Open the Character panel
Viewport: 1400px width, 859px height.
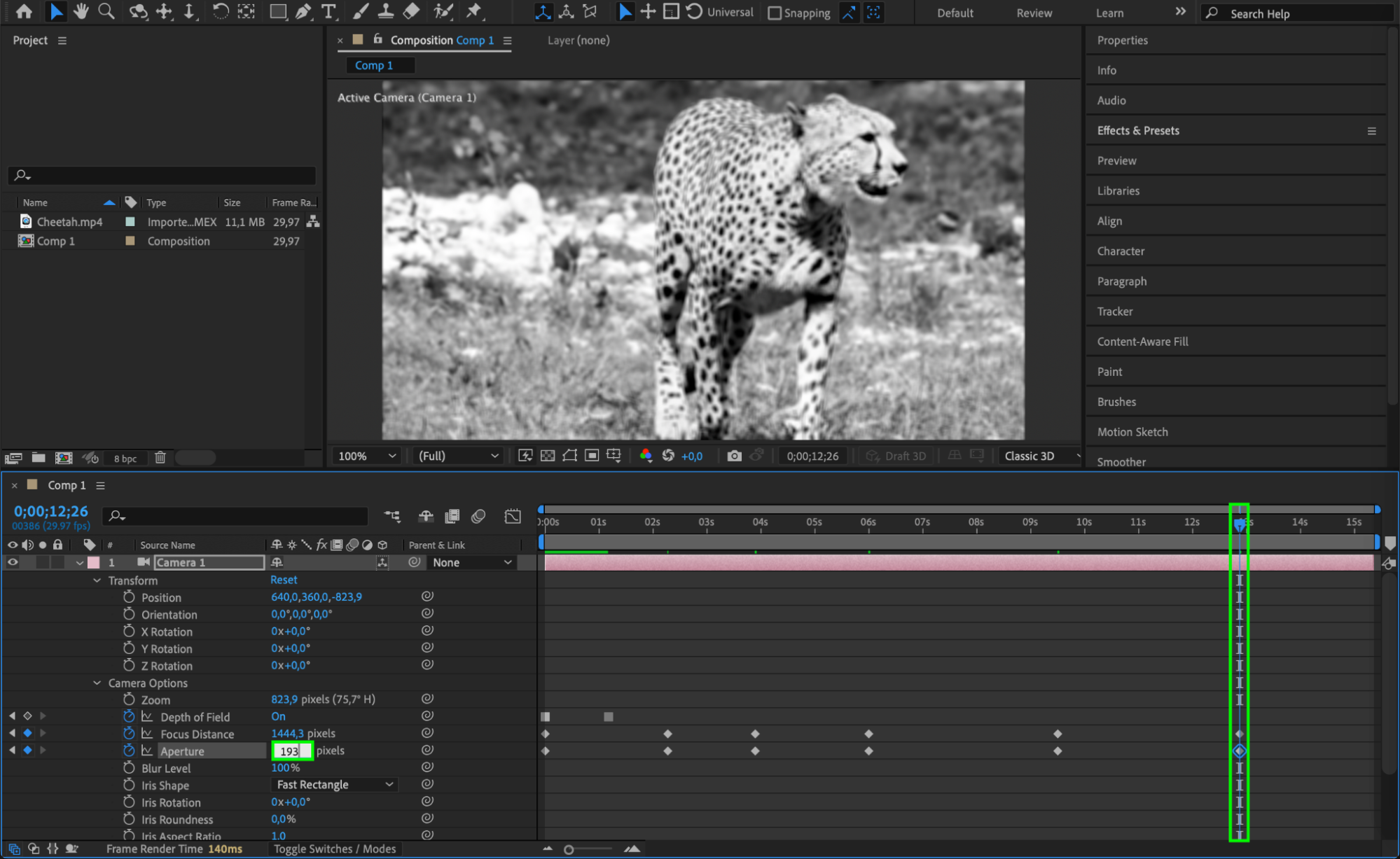tap(1121, 251)
